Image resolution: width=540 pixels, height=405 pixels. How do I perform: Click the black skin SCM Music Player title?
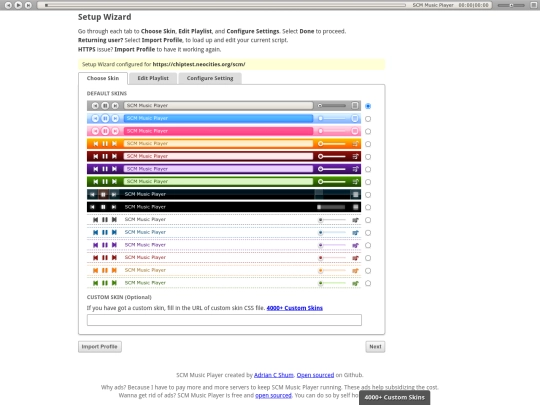(x=145, y=207)
